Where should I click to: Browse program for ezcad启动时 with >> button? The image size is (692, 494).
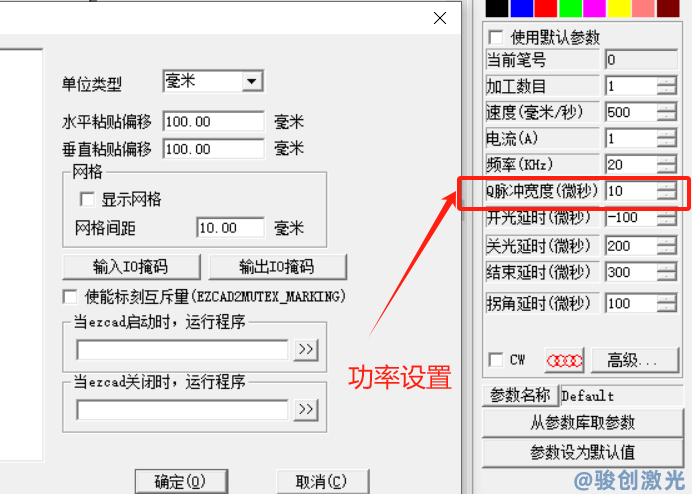tap(306, 349)
